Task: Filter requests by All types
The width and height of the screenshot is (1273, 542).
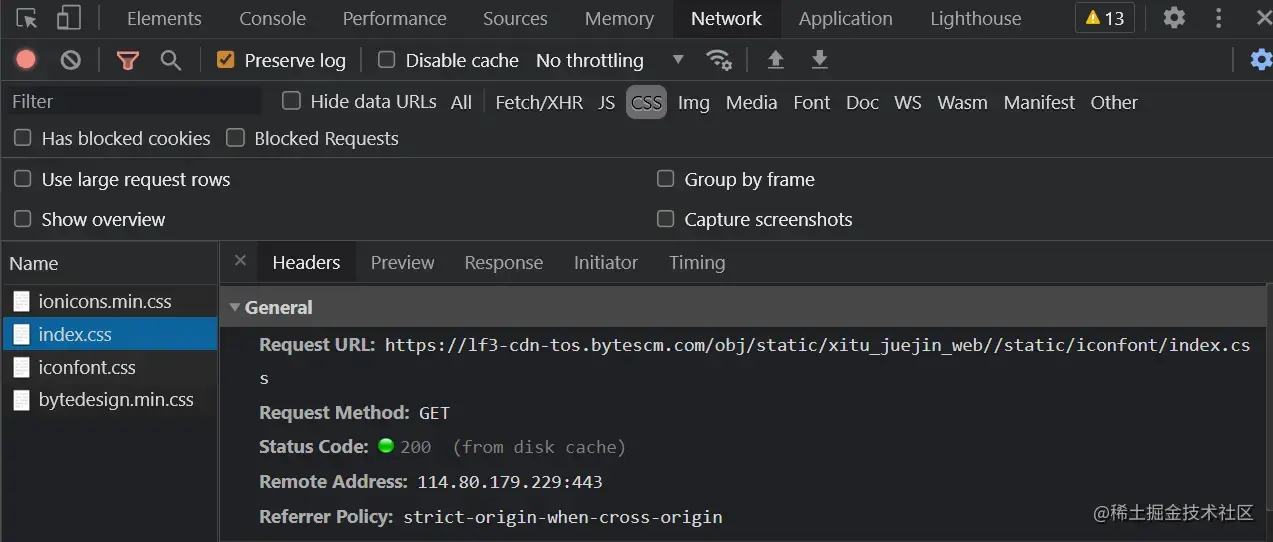Action: coord(461,102)
